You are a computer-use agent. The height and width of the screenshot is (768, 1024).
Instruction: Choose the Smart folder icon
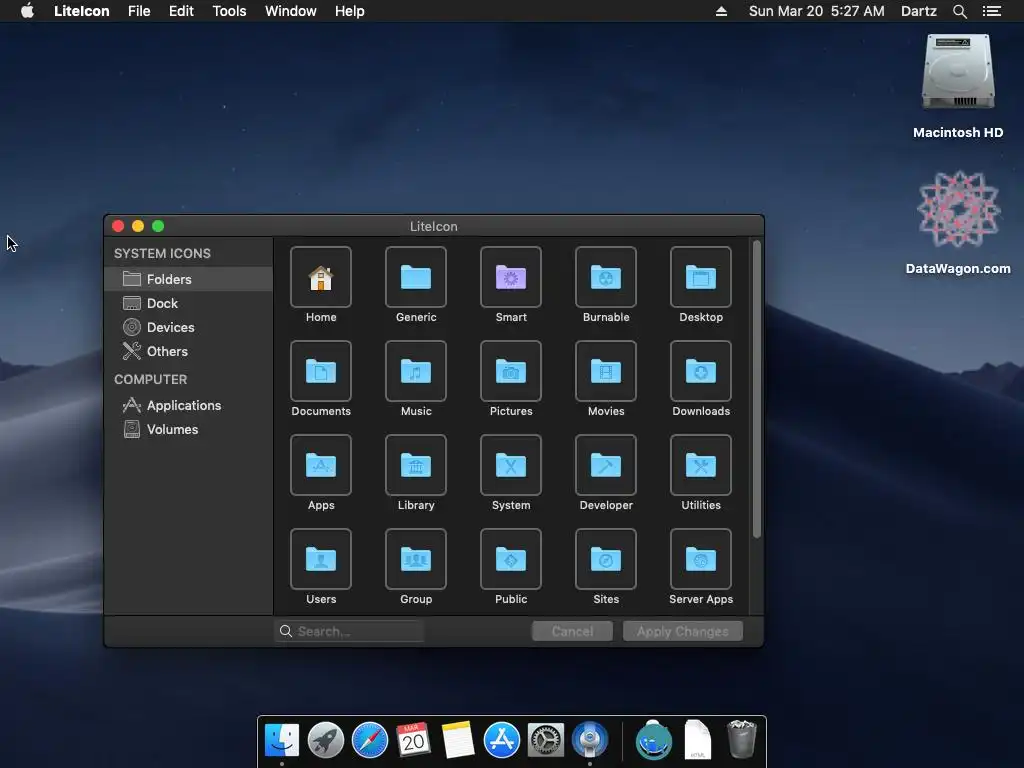511,277
